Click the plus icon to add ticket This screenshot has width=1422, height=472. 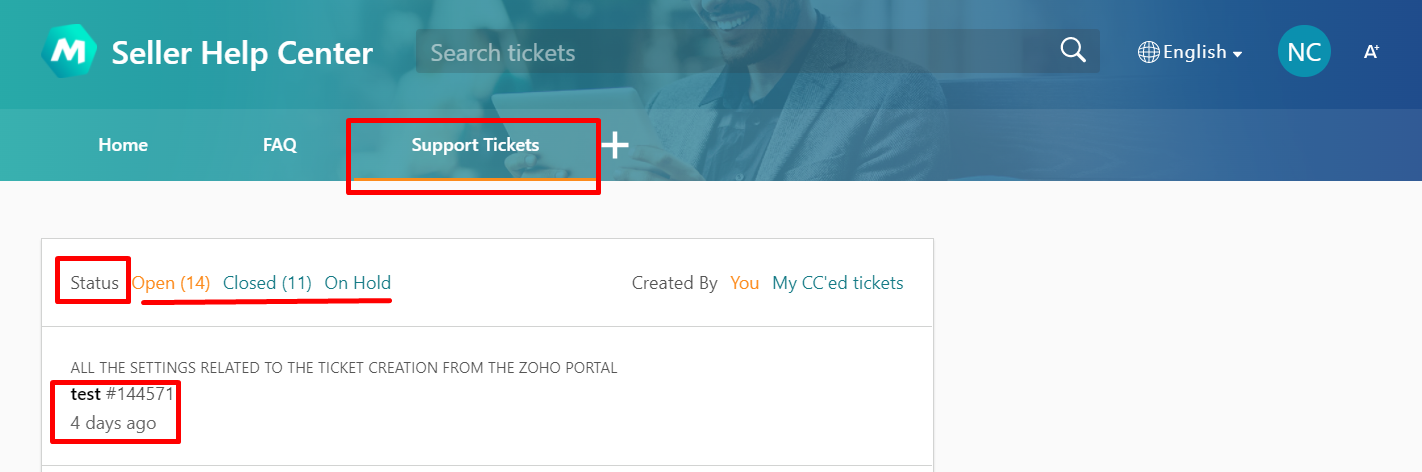tap(615, 145)
